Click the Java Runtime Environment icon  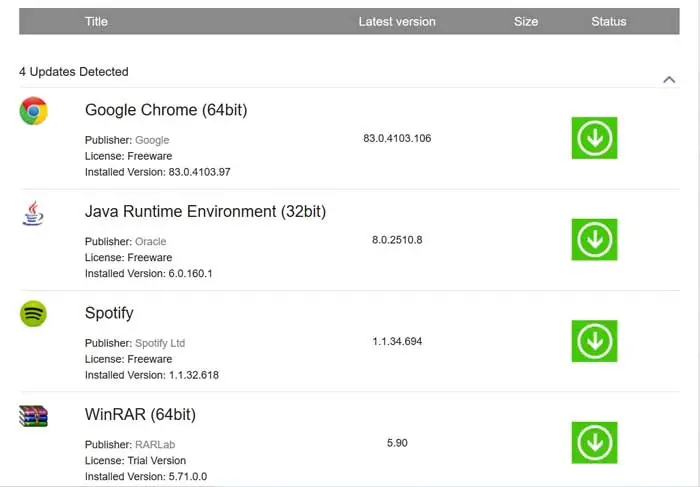coord(34,213)
